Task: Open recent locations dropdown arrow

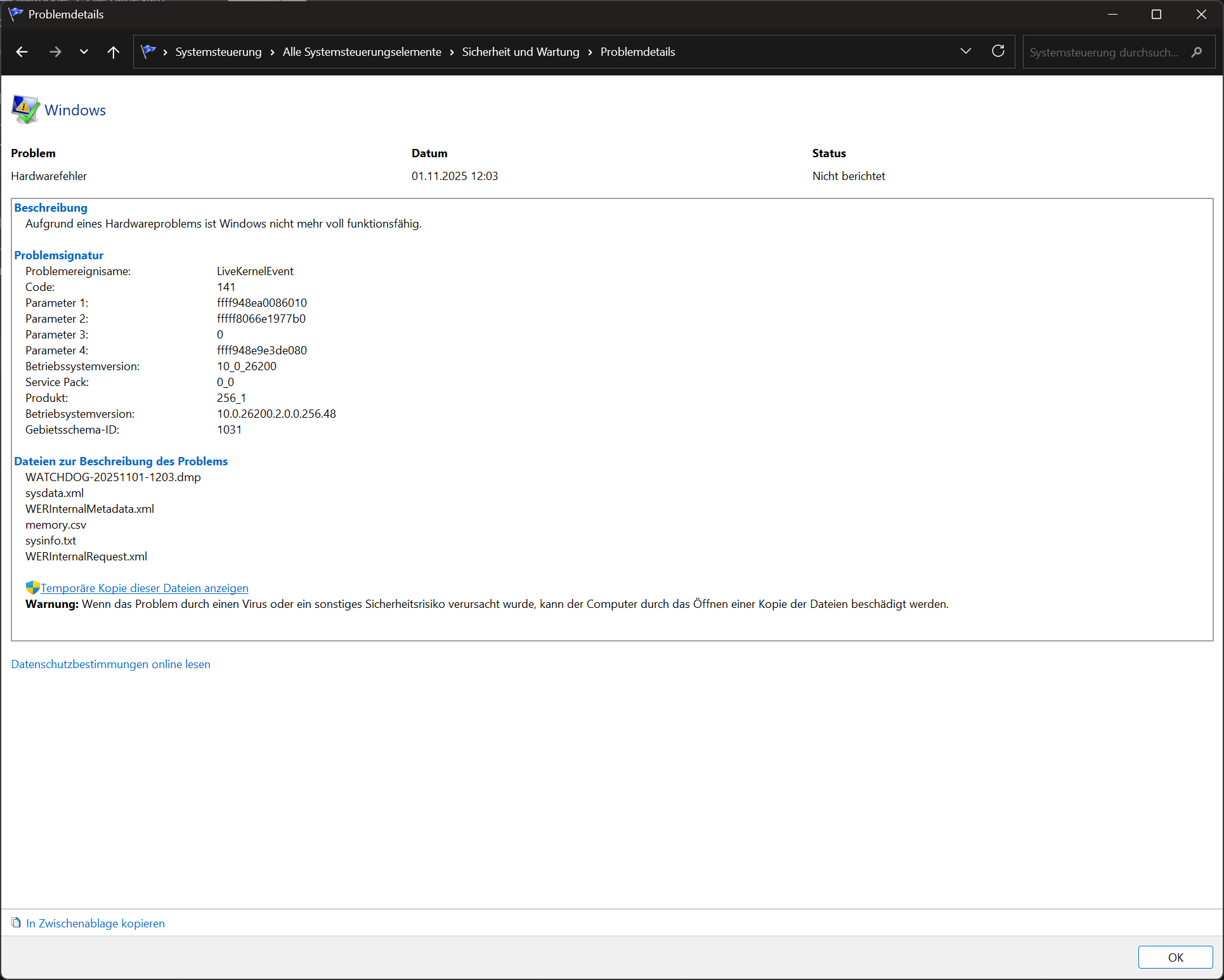Action: (x=84, y=52)
